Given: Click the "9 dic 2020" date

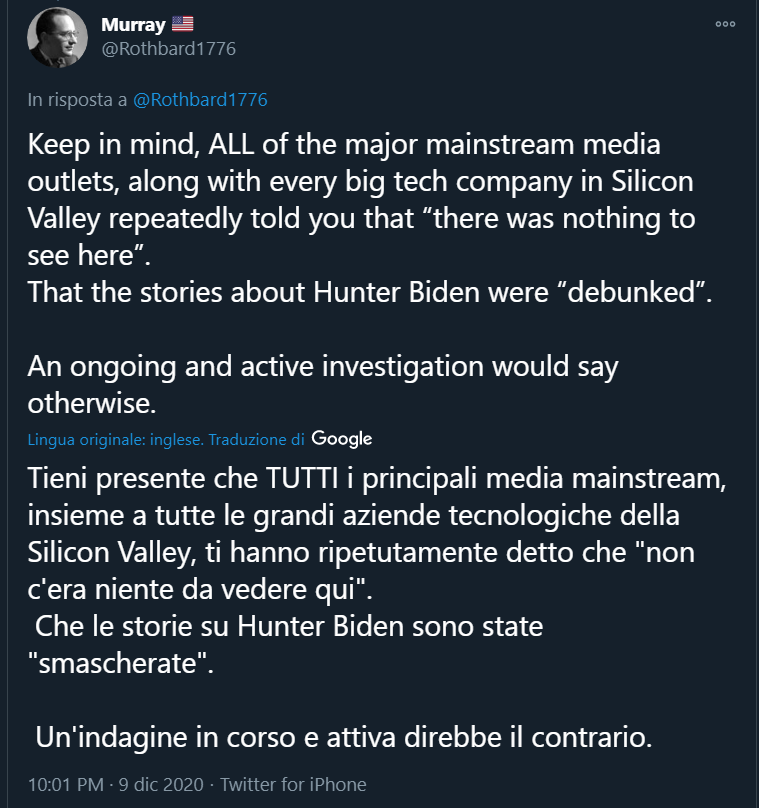Looking at the screenshot, I should pyautogui.click(x=161, y=784).
